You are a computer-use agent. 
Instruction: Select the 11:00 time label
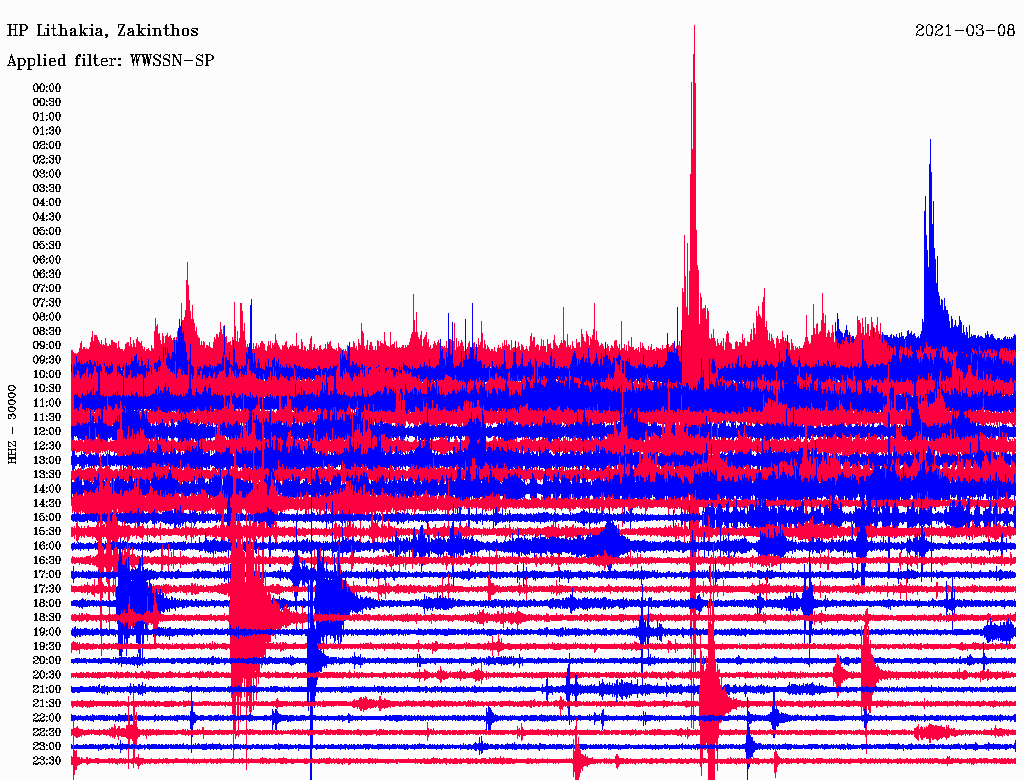pyautogui.click(x=47, y=403)
